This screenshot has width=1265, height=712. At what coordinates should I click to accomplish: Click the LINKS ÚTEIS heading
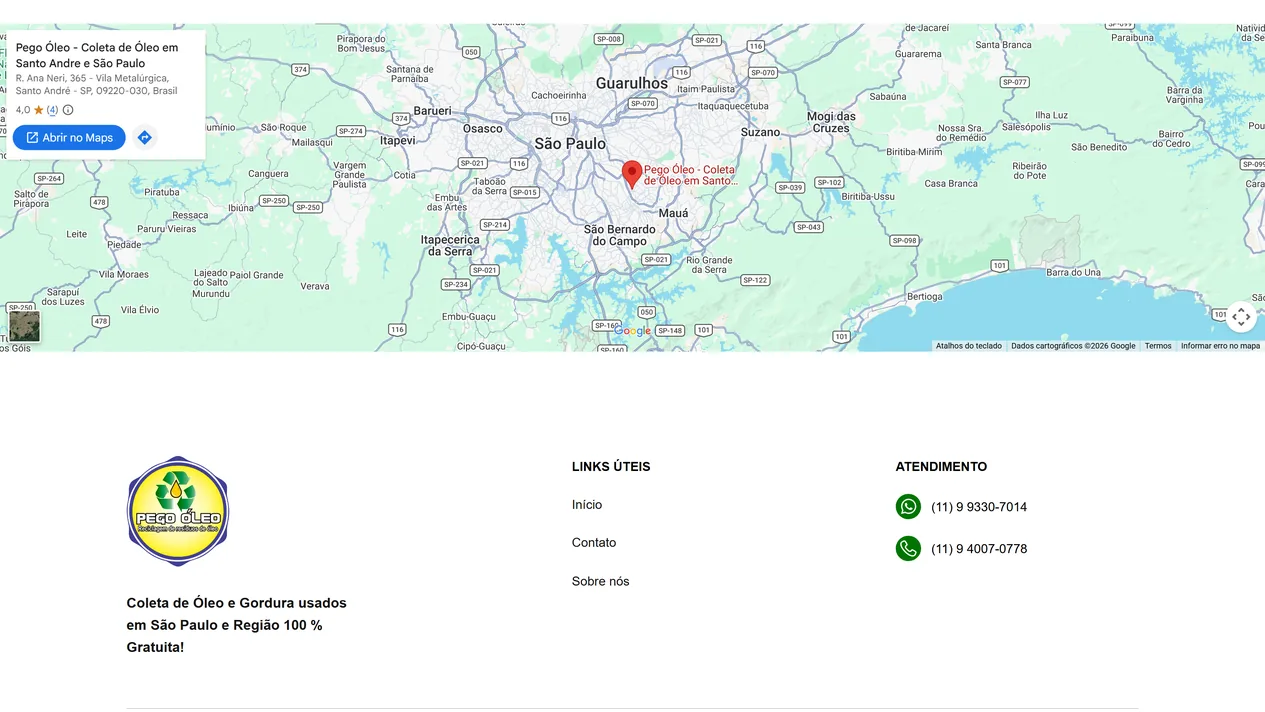(x=611, y=467)
